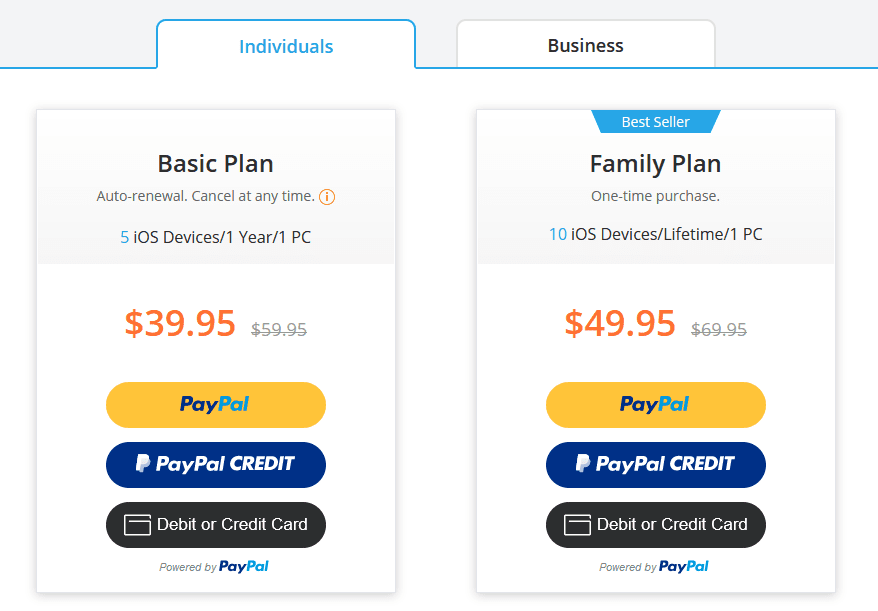Pay for Family Plan with yellow PayPal button
The height and width of the screenshot is (611, 878).
(656, 405)
